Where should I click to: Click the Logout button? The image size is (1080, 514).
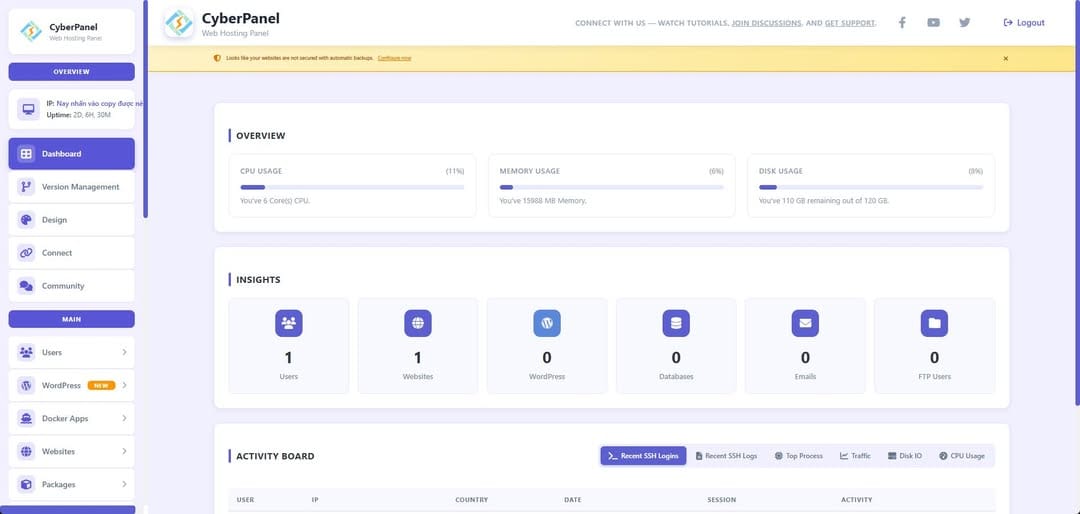click(1024, 22)
